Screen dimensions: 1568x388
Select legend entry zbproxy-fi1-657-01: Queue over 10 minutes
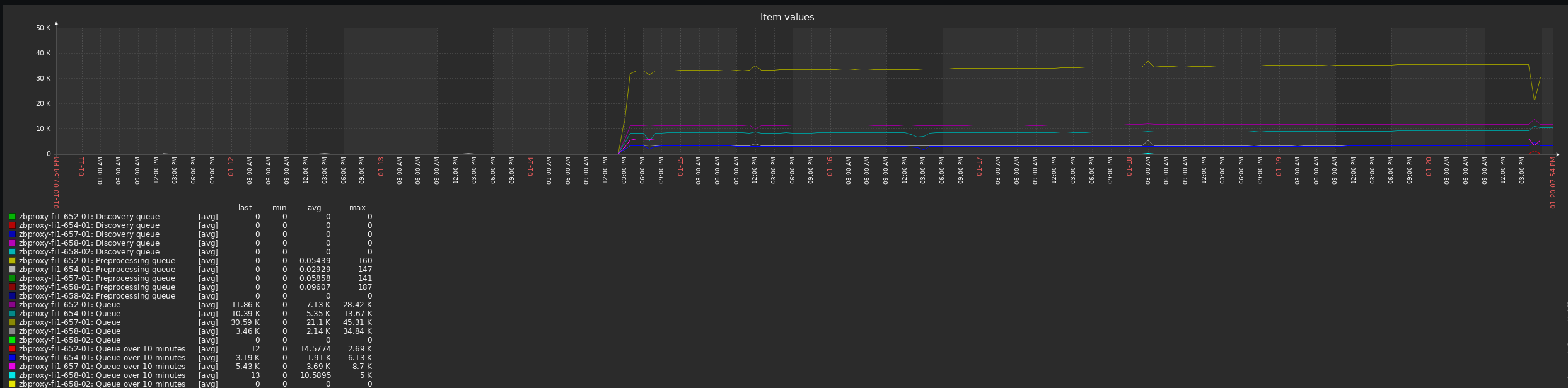pos(102,367)
